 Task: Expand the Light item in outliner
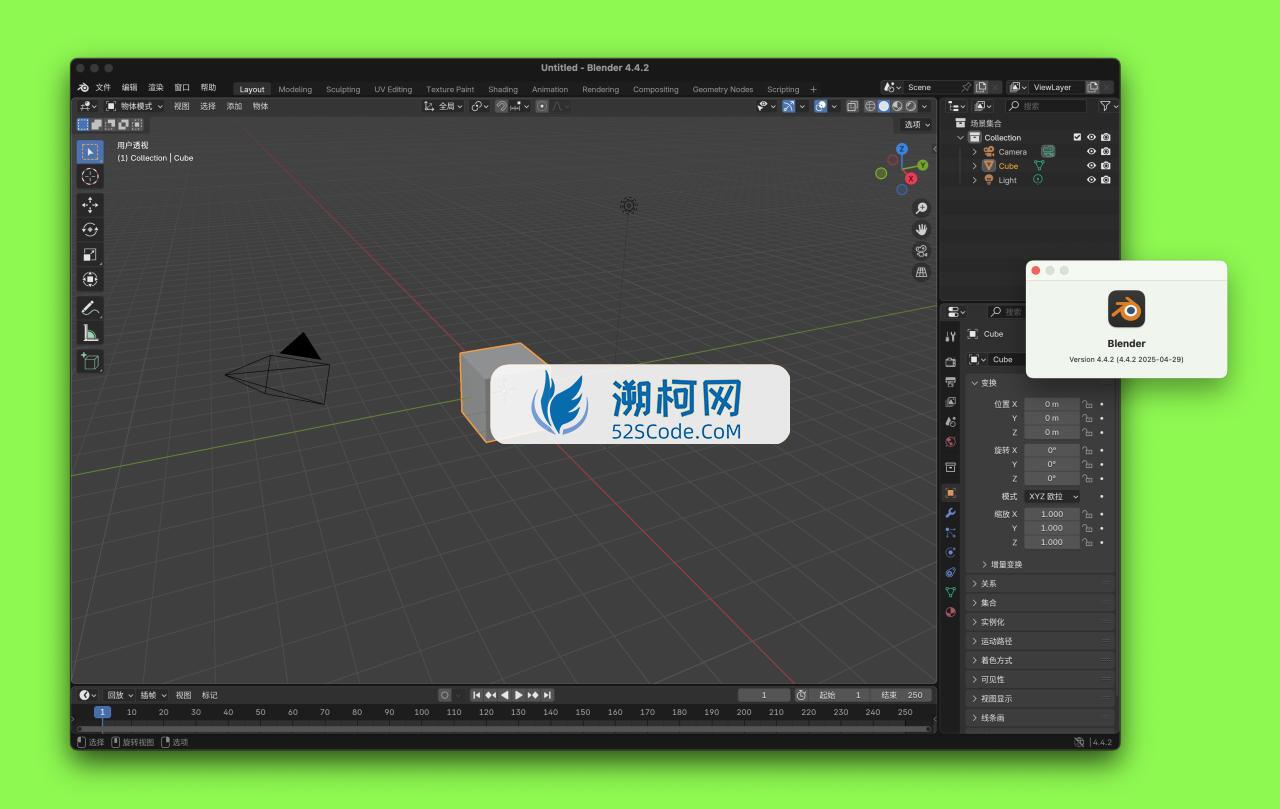[975, 180]
